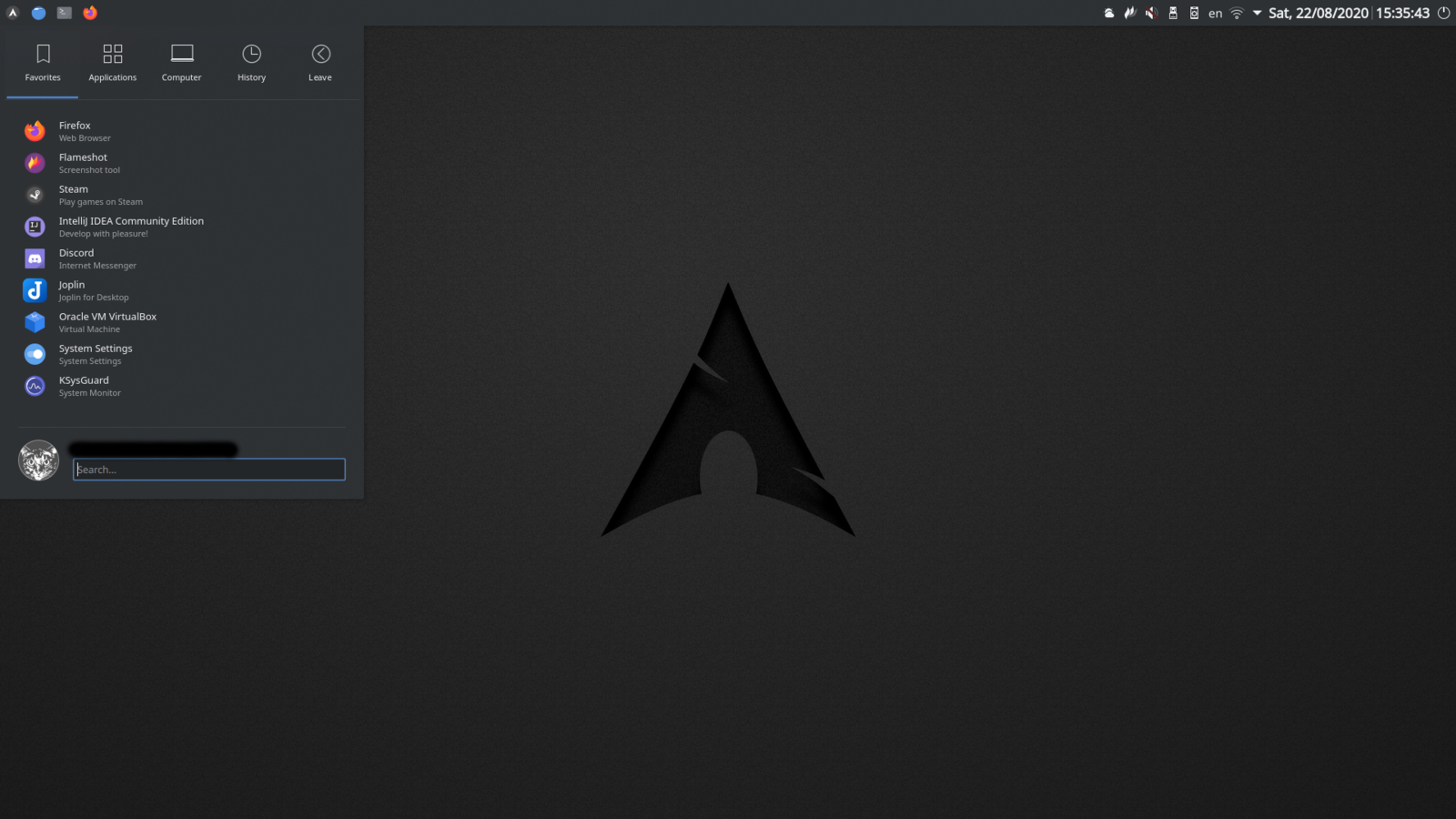Start Steam from the Favorites list
The image size is (1456, 819).
point(182,195)
